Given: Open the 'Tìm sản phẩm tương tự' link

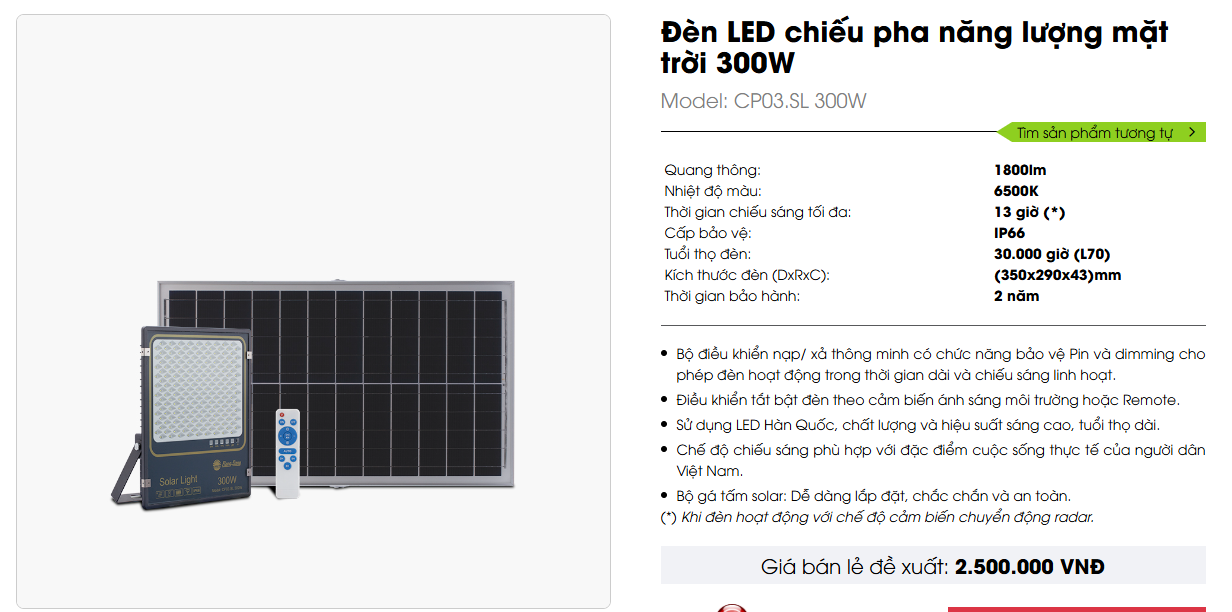Looking at the screenshot, I should pos(1094,133).
